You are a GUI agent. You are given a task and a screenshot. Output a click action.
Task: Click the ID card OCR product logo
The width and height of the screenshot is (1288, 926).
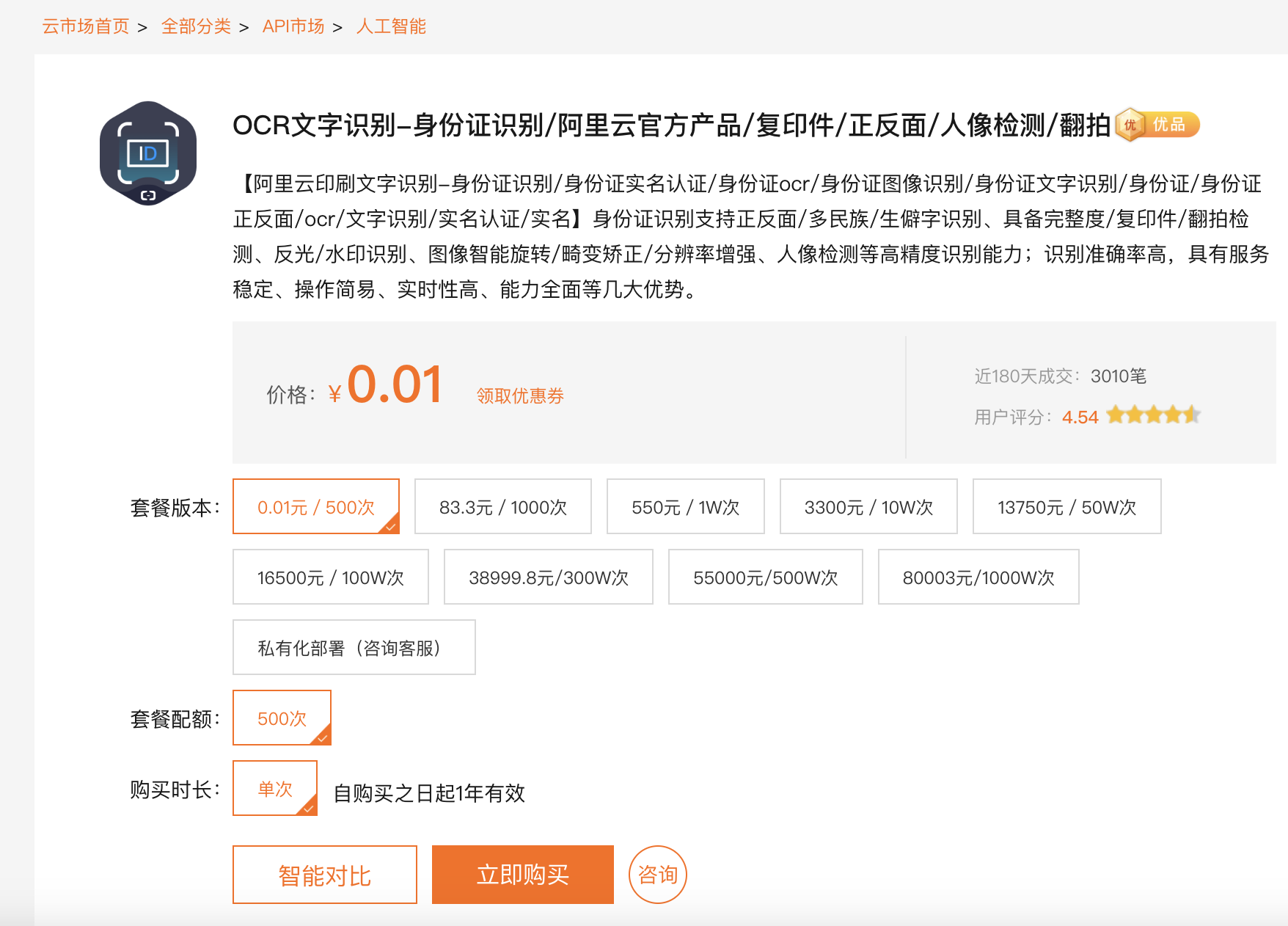click(148, 153)
